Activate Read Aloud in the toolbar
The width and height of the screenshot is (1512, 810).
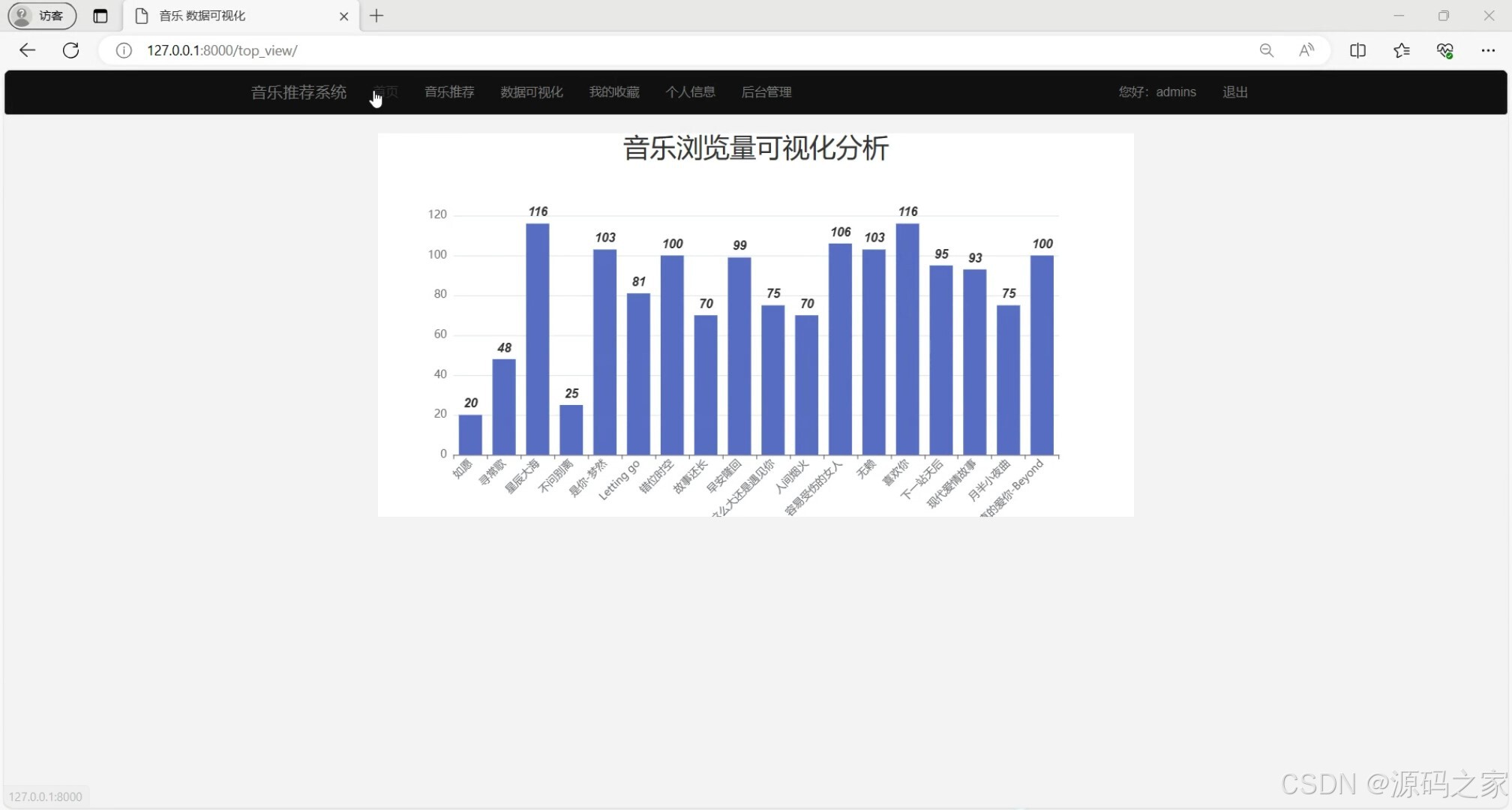pyautogui.click(x=1306, y=50)
